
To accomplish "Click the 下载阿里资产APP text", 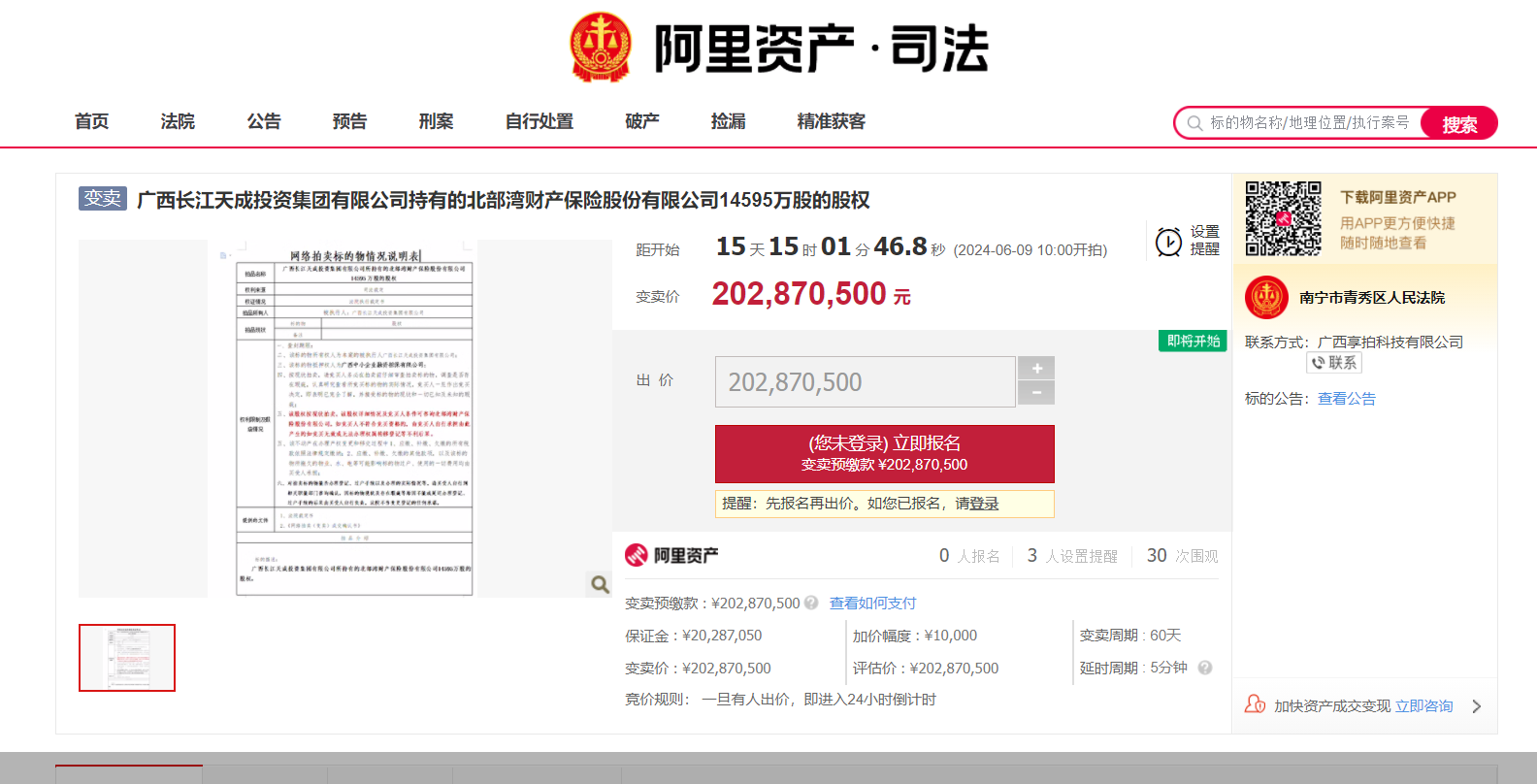I will click(1398, 197).
